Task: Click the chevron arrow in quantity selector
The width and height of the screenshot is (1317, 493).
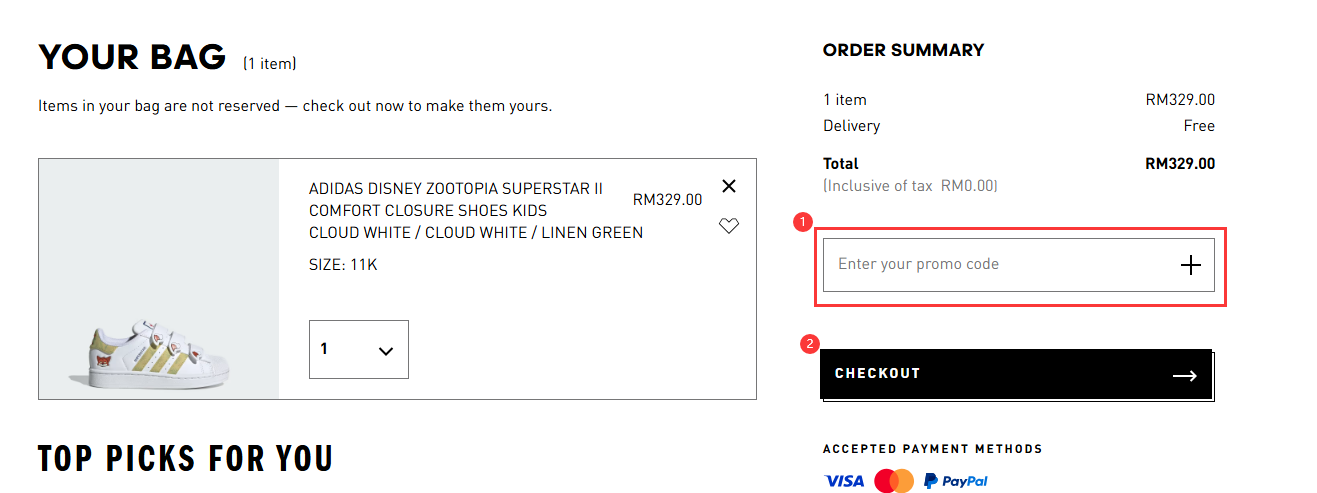Action: click(x=386, y=351)
